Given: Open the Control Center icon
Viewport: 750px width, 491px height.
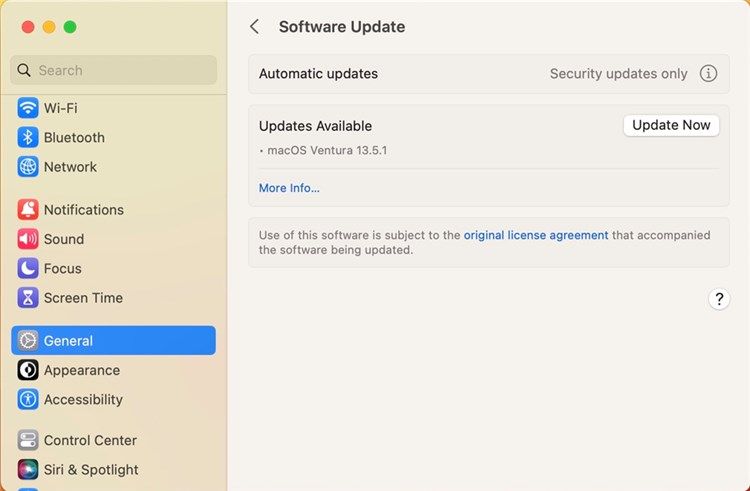Looking at the screenshot, I should [x=28, y=441].
